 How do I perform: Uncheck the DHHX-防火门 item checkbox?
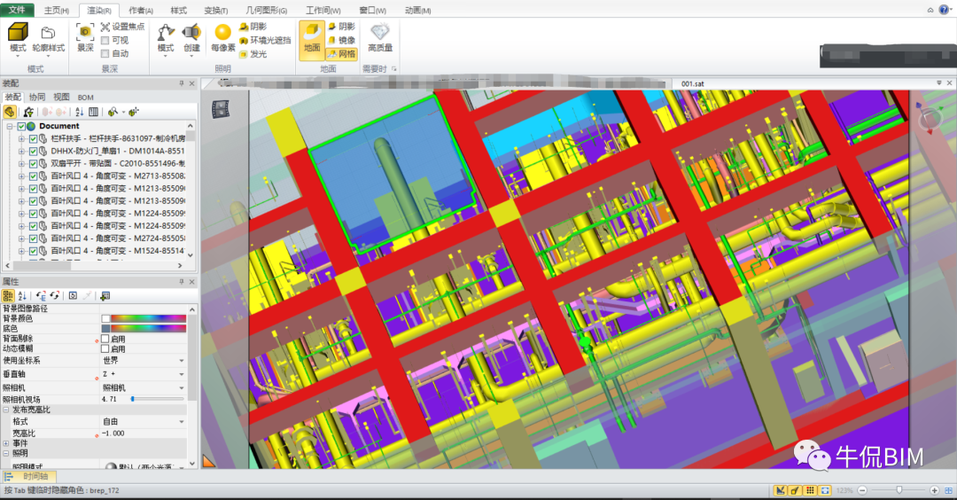coord(33,151)
